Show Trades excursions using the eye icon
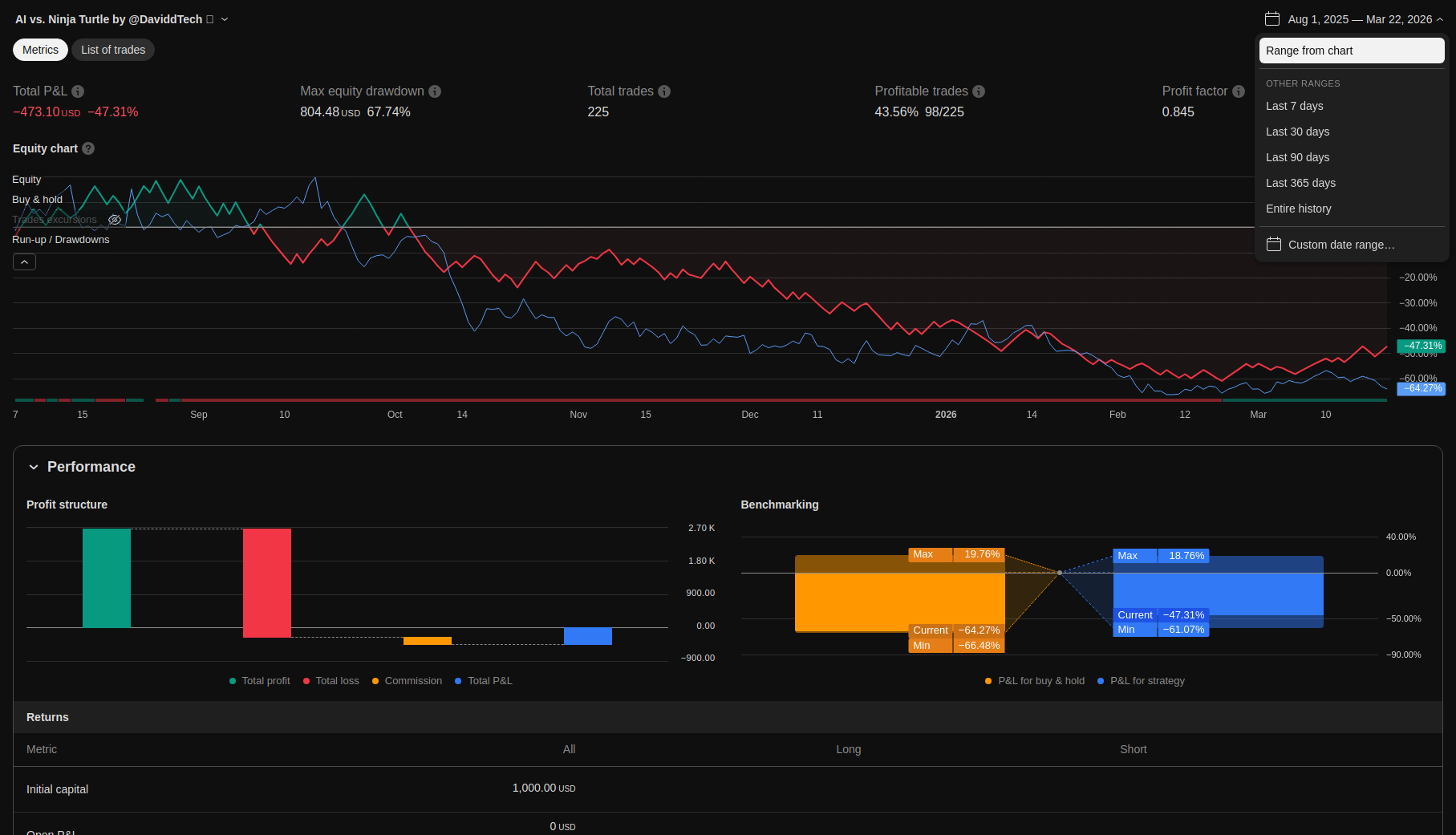This screenshot has height=835, width=1456. [115, 220]
